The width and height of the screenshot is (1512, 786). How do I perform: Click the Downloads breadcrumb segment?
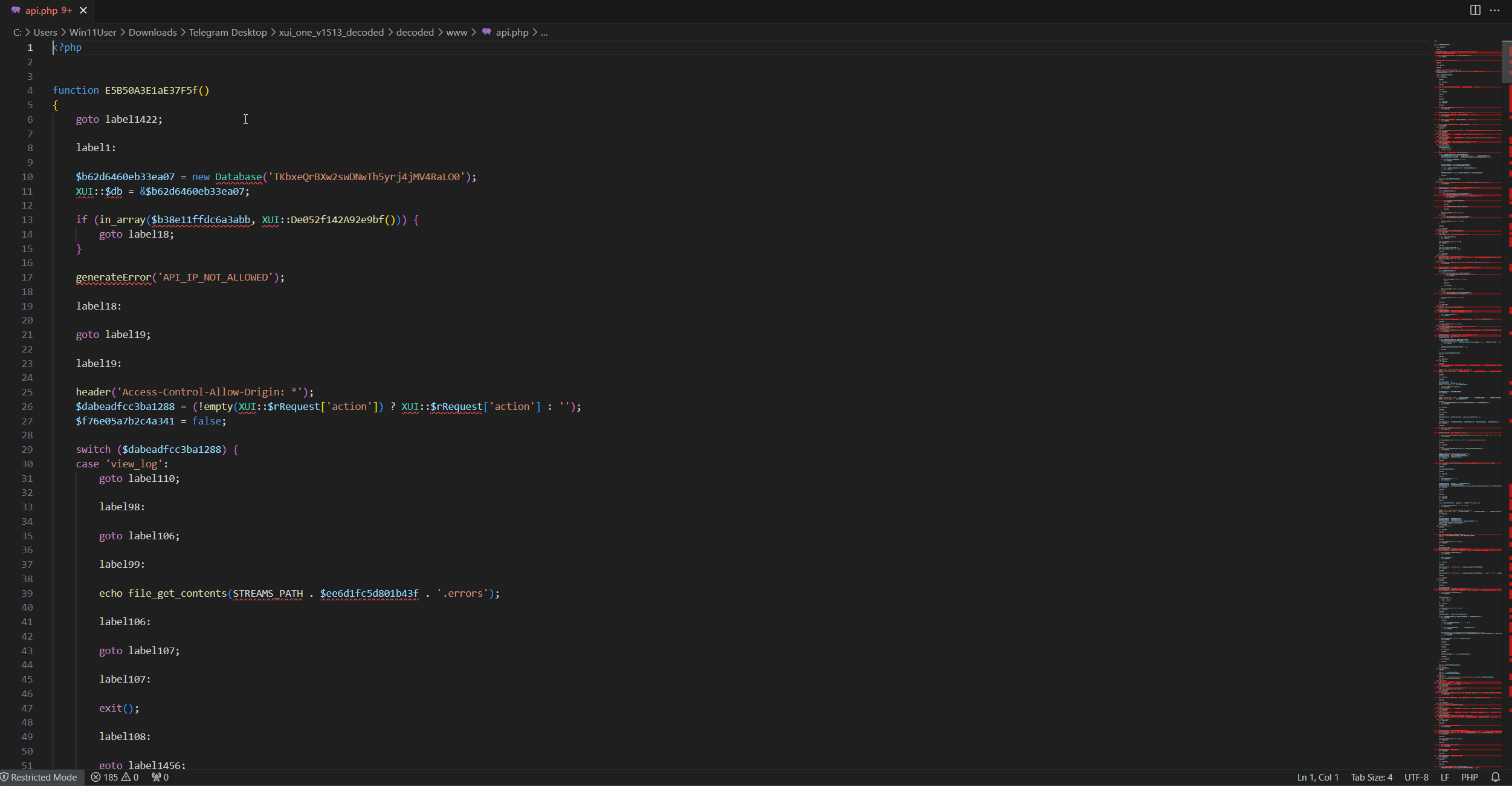[x=152, y=32]
